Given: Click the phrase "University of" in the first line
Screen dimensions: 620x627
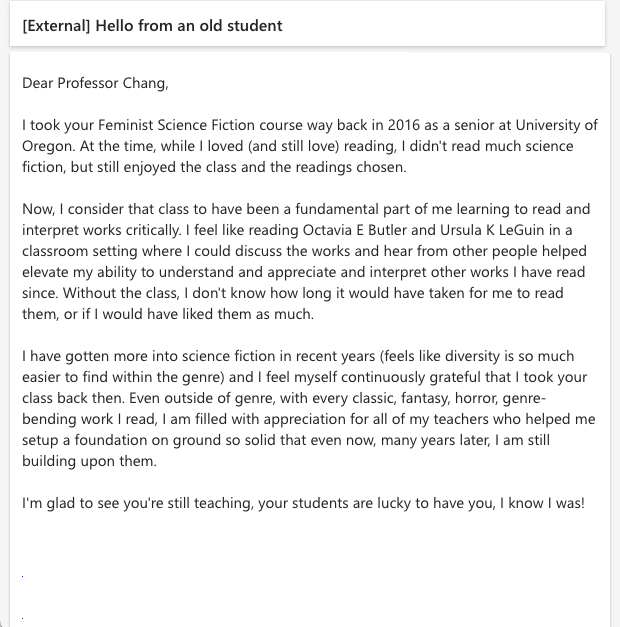Looking at the screenshot, I should pyautogui.click(x=556, y=125).
